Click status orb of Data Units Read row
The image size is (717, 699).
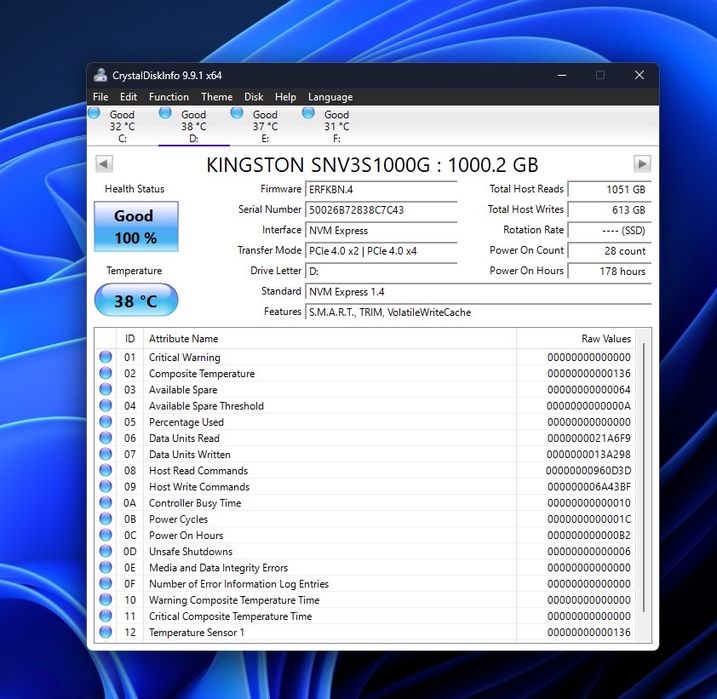(x=106, y=438)
